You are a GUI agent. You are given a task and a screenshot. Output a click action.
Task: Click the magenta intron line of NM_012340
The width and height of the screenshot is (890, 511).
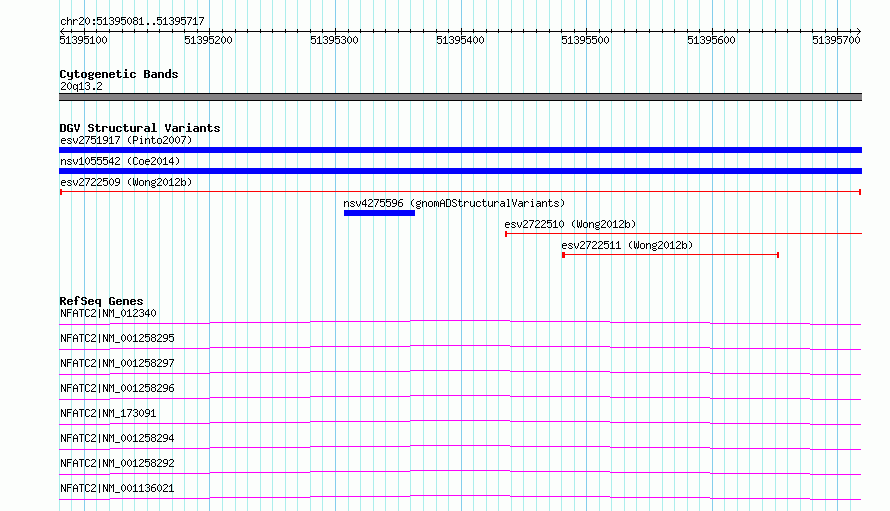(x=460, y=321)
